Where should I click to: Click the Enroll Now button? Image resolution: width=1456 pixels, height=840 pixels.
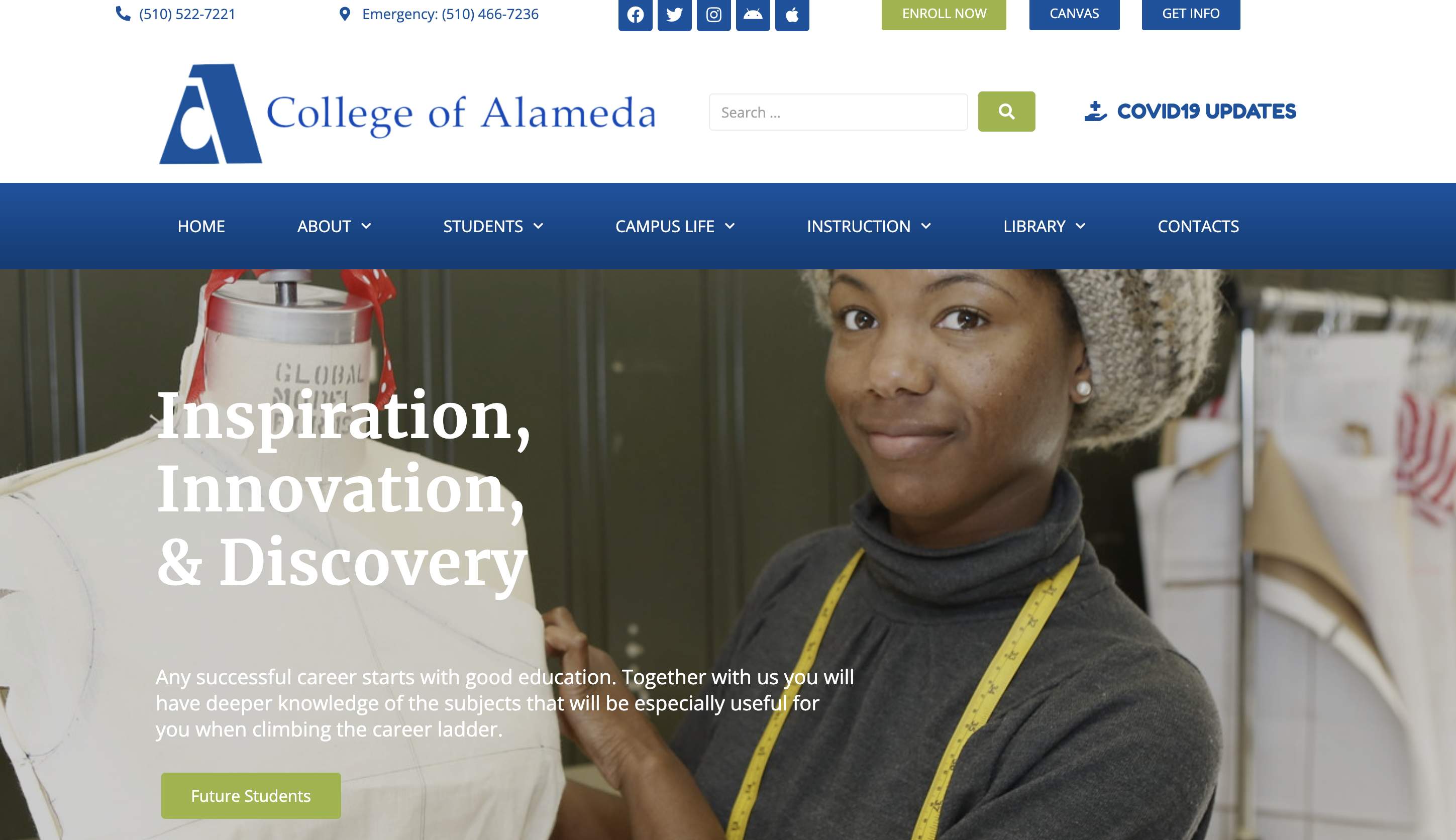click(944, 14)
